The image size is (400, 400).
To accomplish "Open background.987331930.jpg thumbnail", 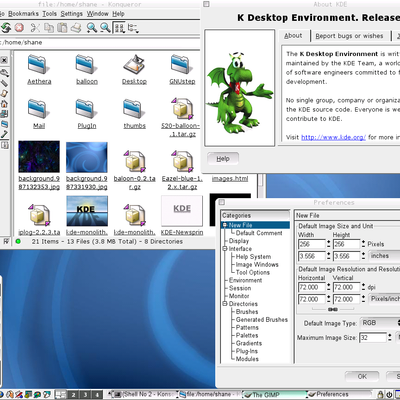I will (87, 157).
